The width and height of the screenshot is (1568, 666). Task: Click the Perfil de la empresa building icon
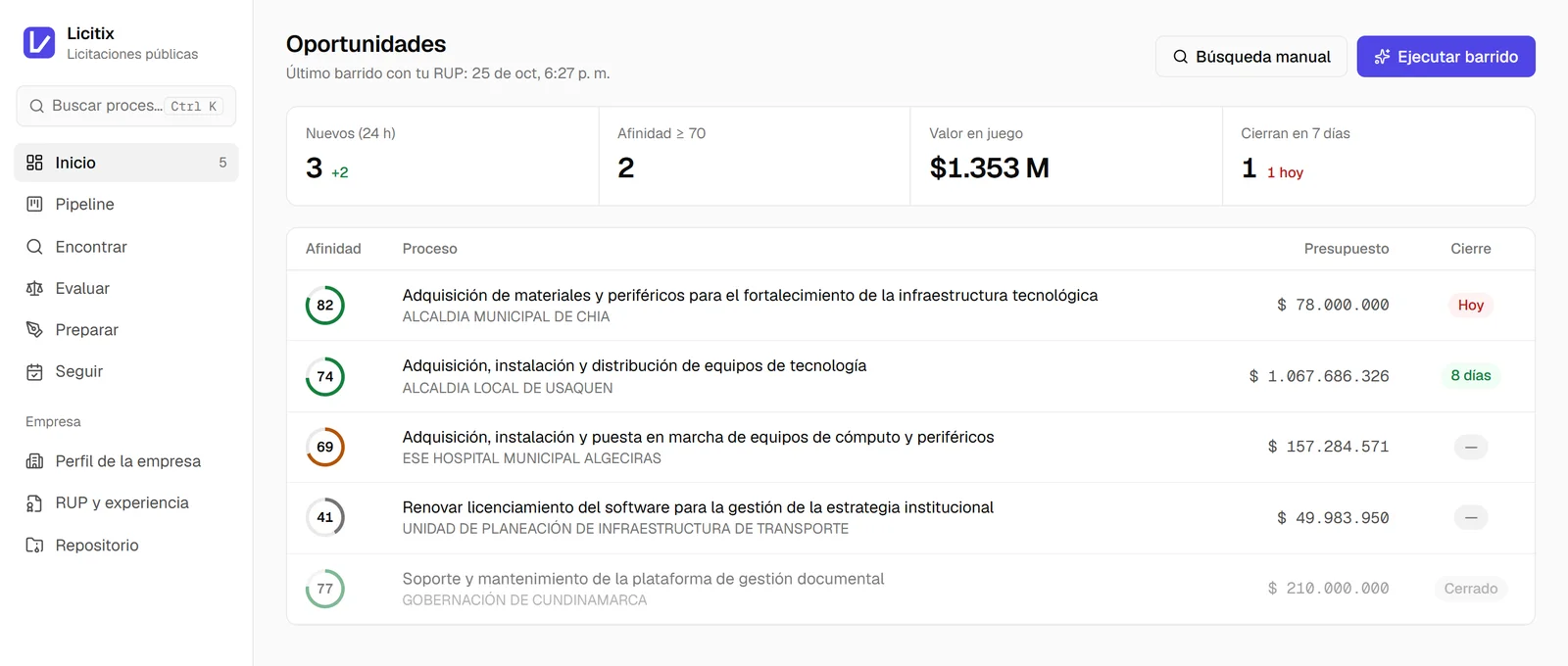tap(34, 461)
